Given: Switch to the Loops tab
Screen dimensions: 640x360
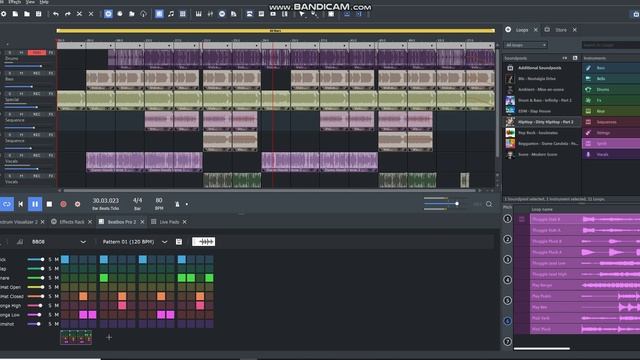Looking at the screenshot, I should pos(522,30).
